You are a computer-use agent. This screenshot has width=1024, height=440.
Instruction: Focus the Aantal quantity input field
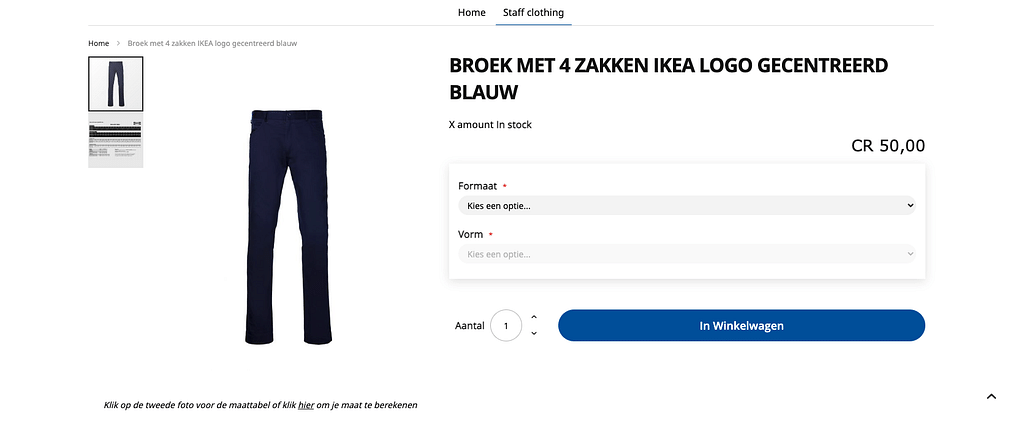[x=506, y=326]
